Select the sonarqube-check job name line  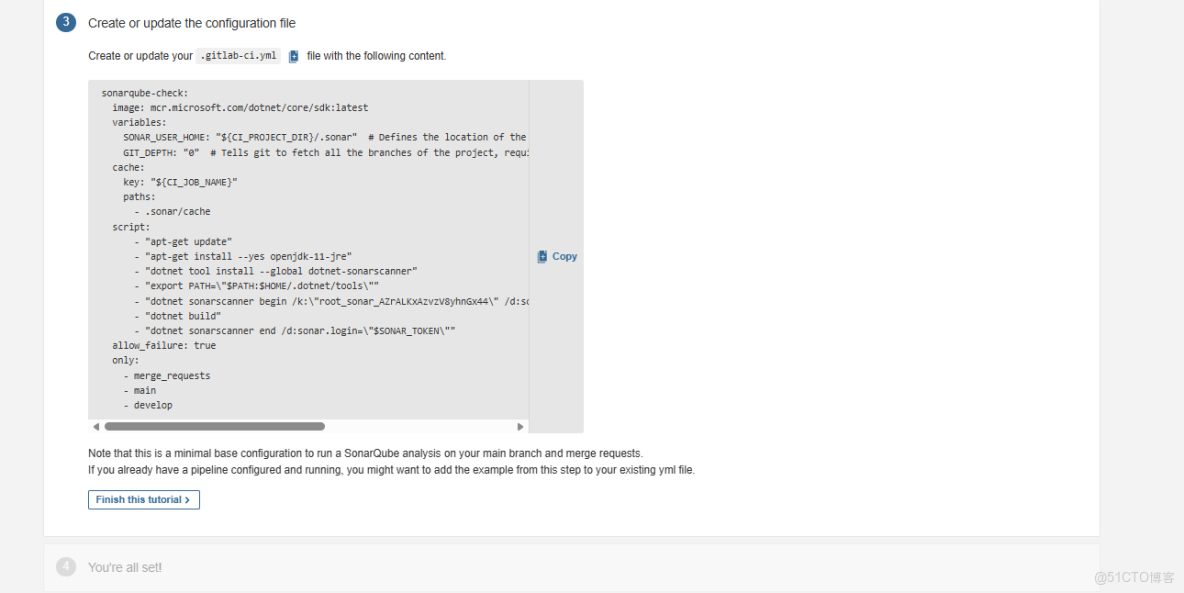[146, 92]
